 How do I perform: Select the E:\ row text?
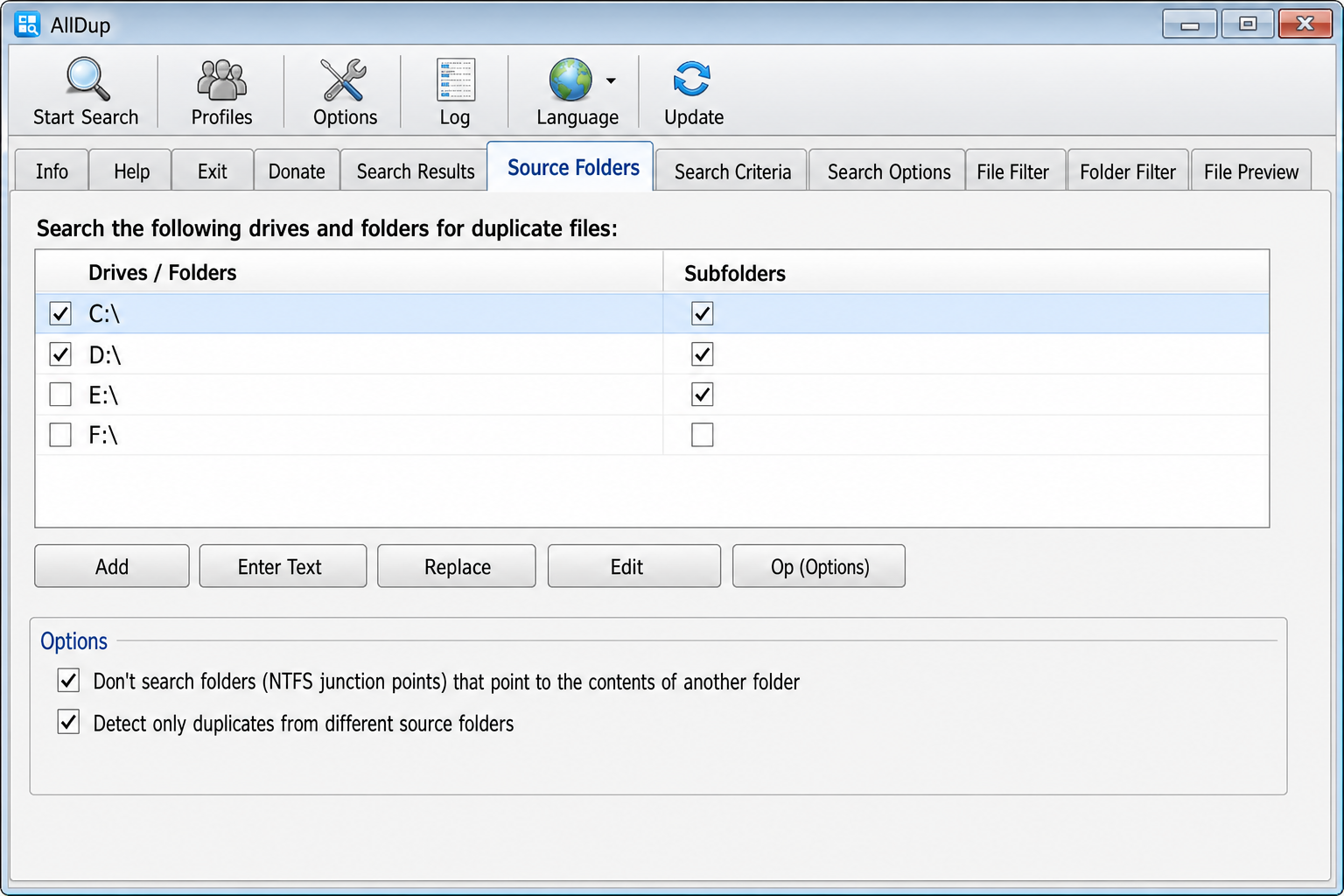point(103,395)
